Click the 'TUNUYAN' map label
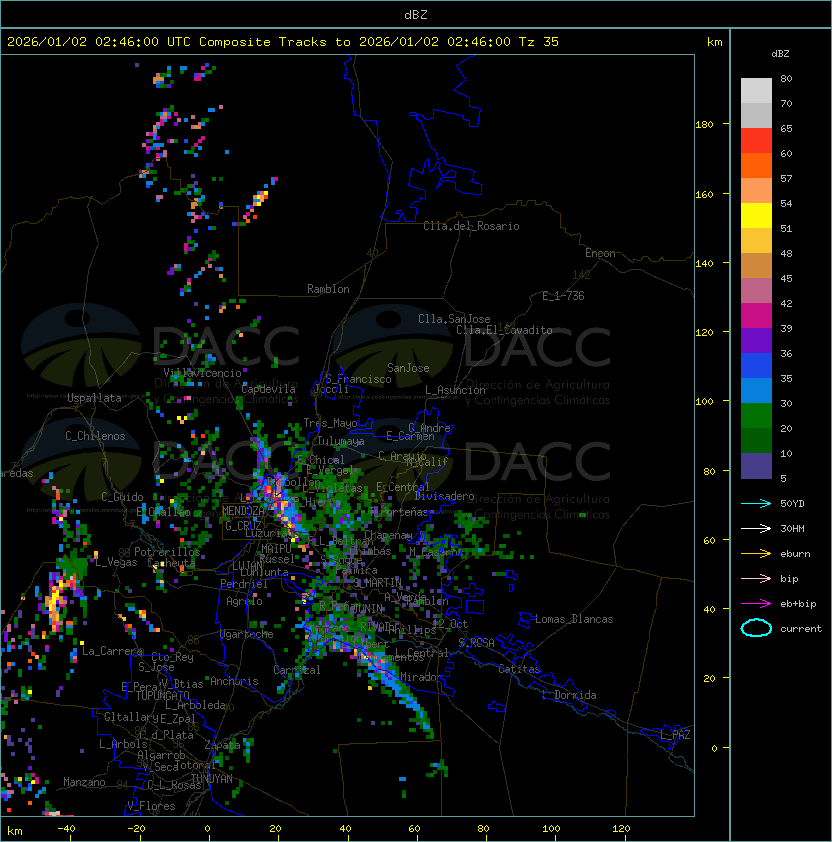This screenshot has height=842, width=832. (212, 779)
